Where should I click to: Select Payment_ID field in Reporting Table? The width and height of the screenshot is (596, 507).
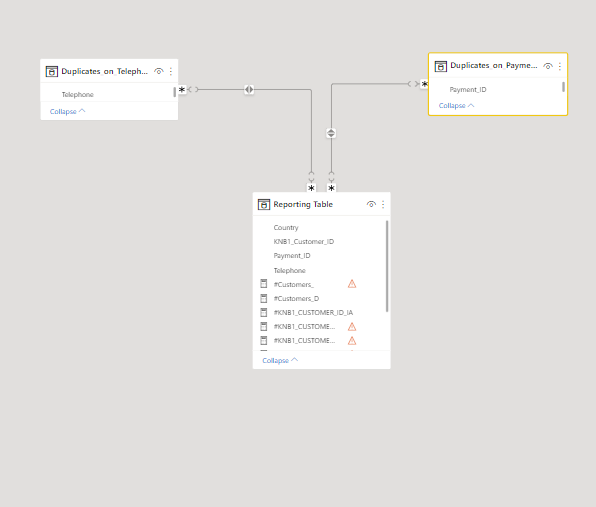pos(292,256)
